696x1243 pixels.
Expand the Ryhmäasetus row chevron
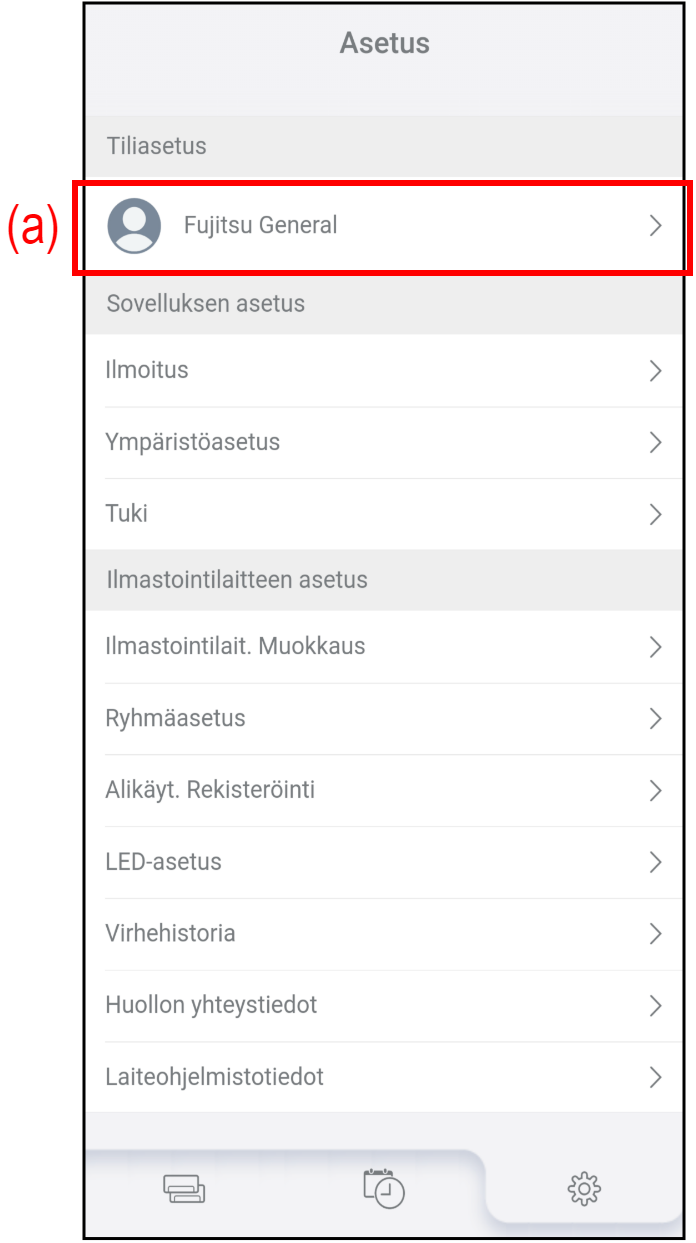pos(656,718)
